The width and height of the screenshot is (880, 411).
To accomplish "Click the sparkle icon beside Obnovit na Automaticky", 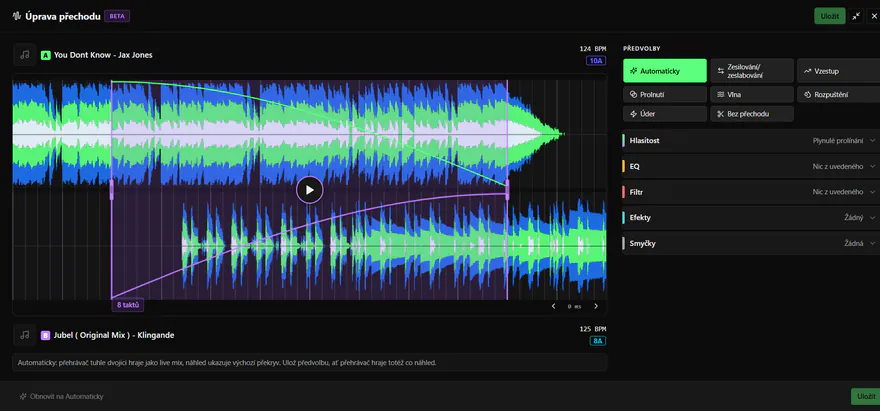I will tap(23, 396).
